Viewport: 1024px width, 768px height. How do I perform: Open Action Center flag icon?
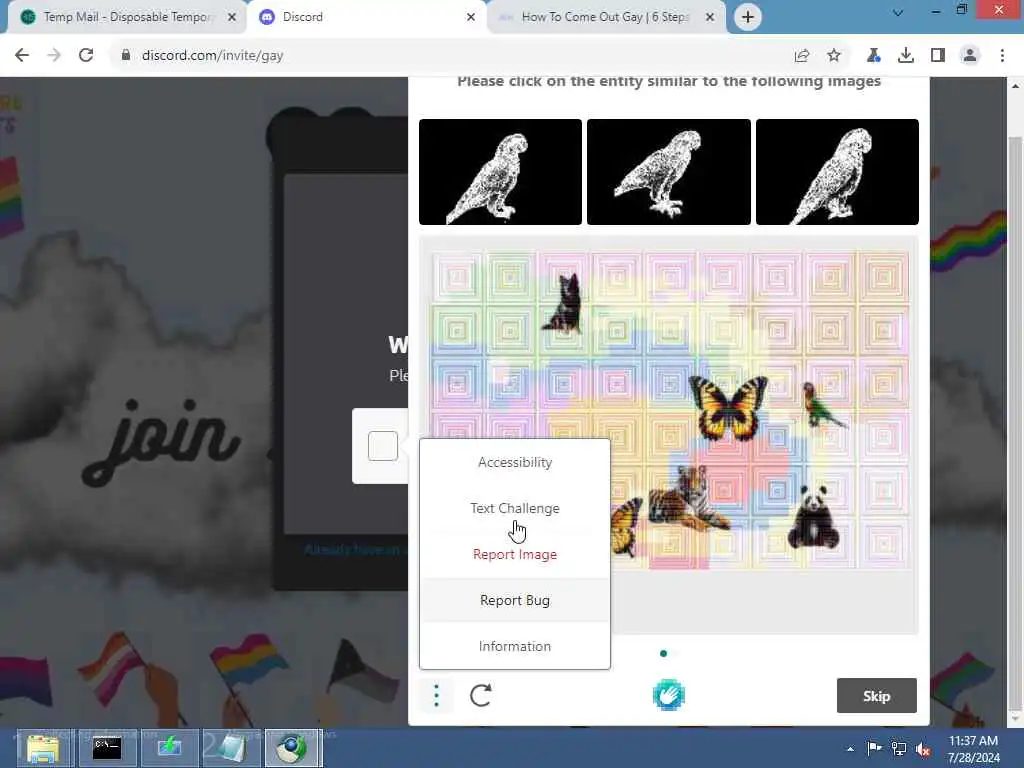click(874, 749)
